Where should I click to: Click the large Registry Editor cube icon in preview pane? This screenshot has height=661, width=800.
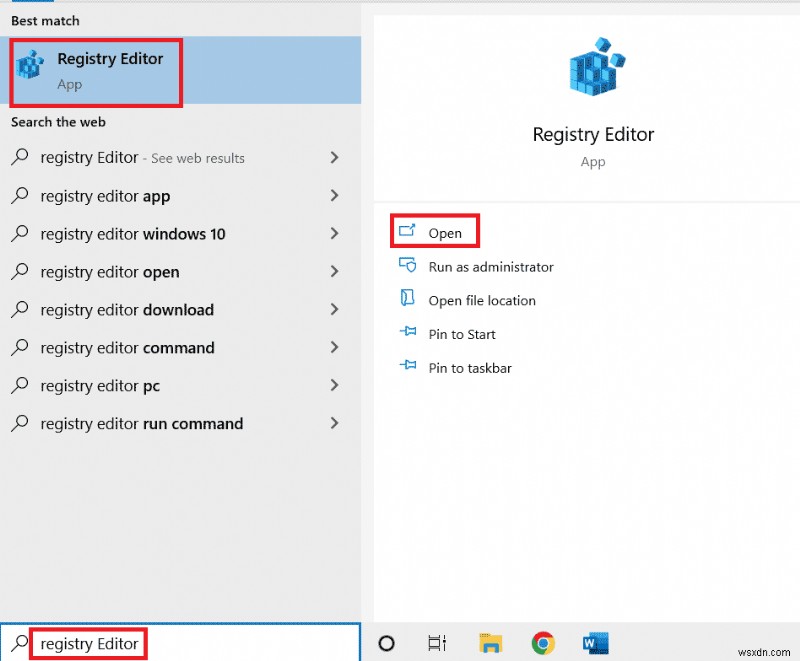coord(597,66)
